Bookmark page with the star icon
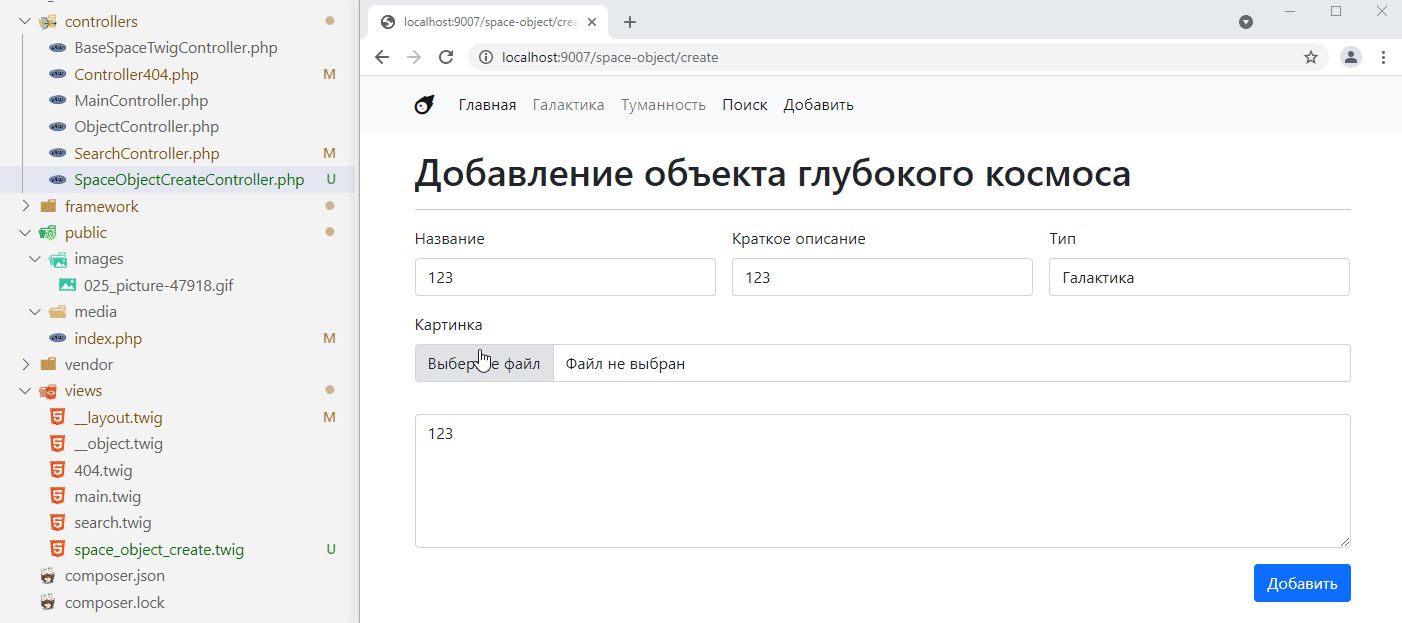Viewport: 1402px width, 623px height. [x=1310, y=57]
